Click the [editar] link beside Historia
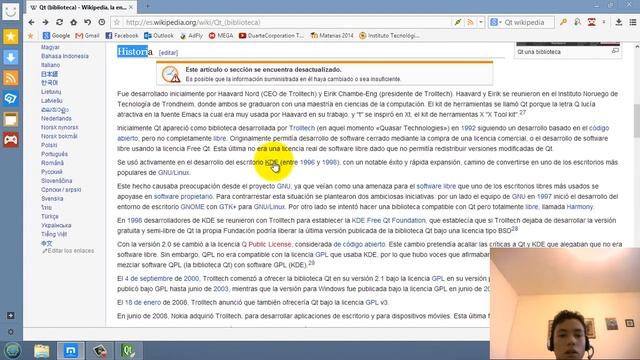The height and width of the screenshot is (360, 640). pyautogui.click(x=168, y=53)
